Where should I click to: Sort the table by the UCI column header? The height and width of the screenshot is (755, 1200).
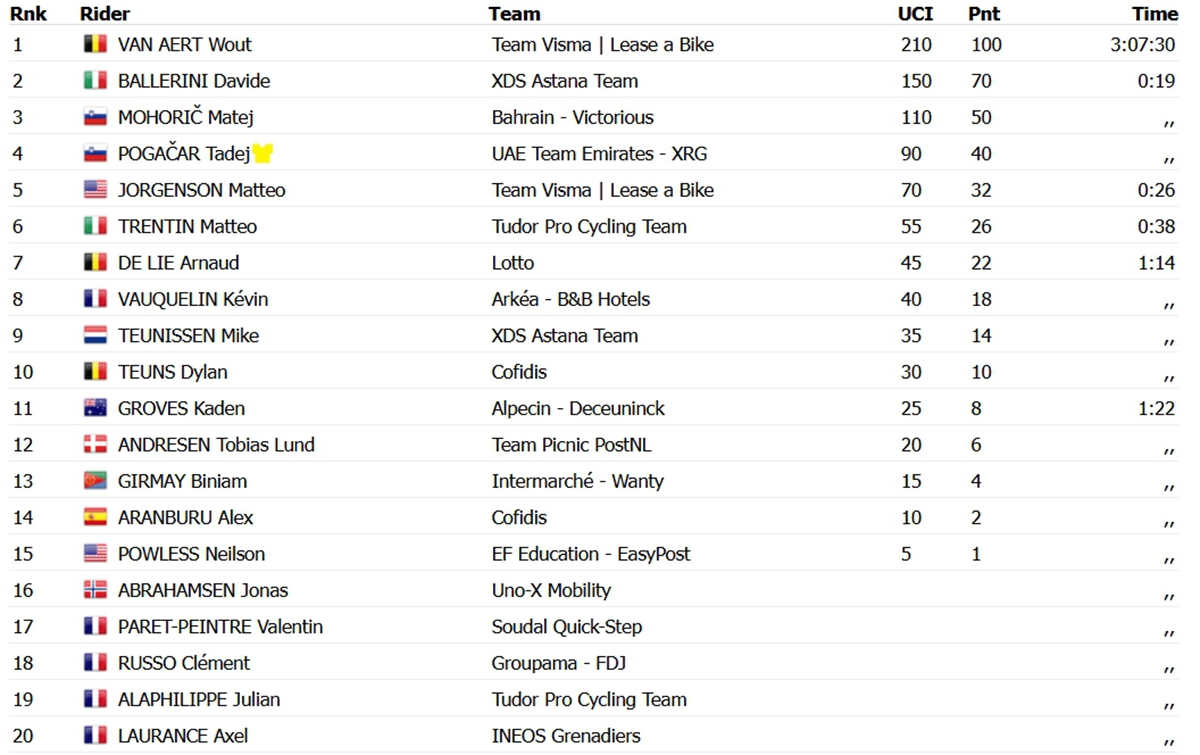tap(915, 14)
